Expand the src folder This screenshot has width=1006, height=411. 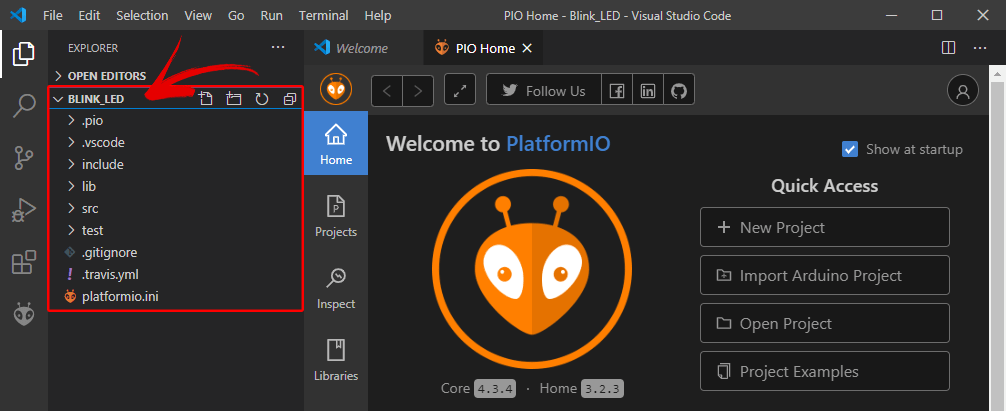pyautogui.click(x=90, y=208)
